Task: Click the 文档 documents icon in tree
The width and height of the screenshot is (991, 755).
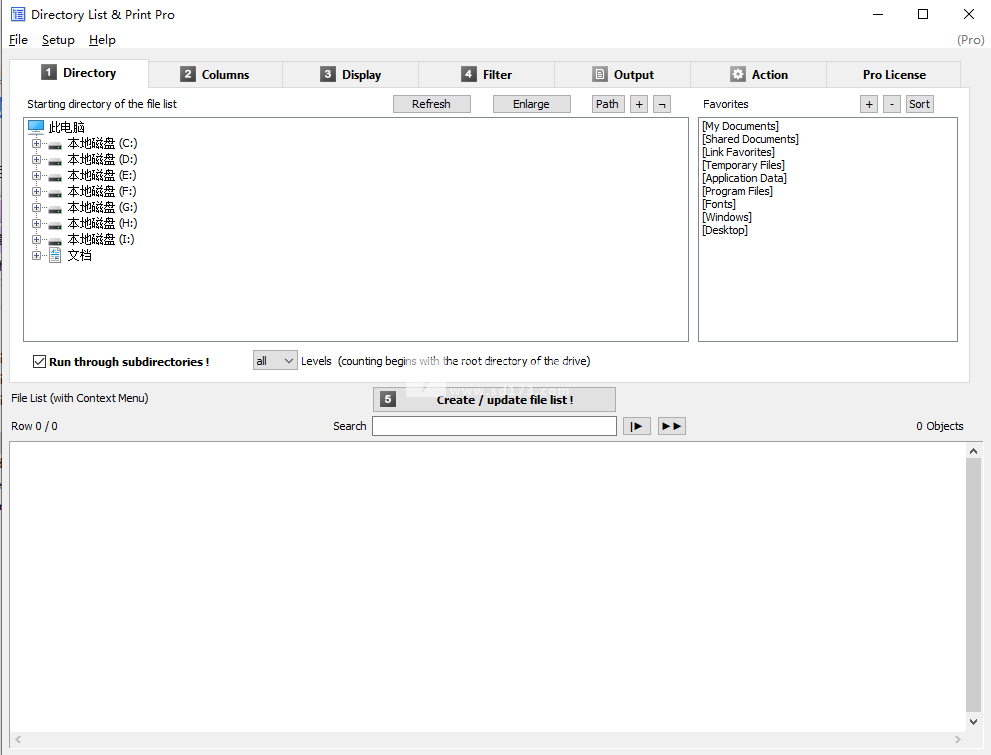Action: [55, 255]
